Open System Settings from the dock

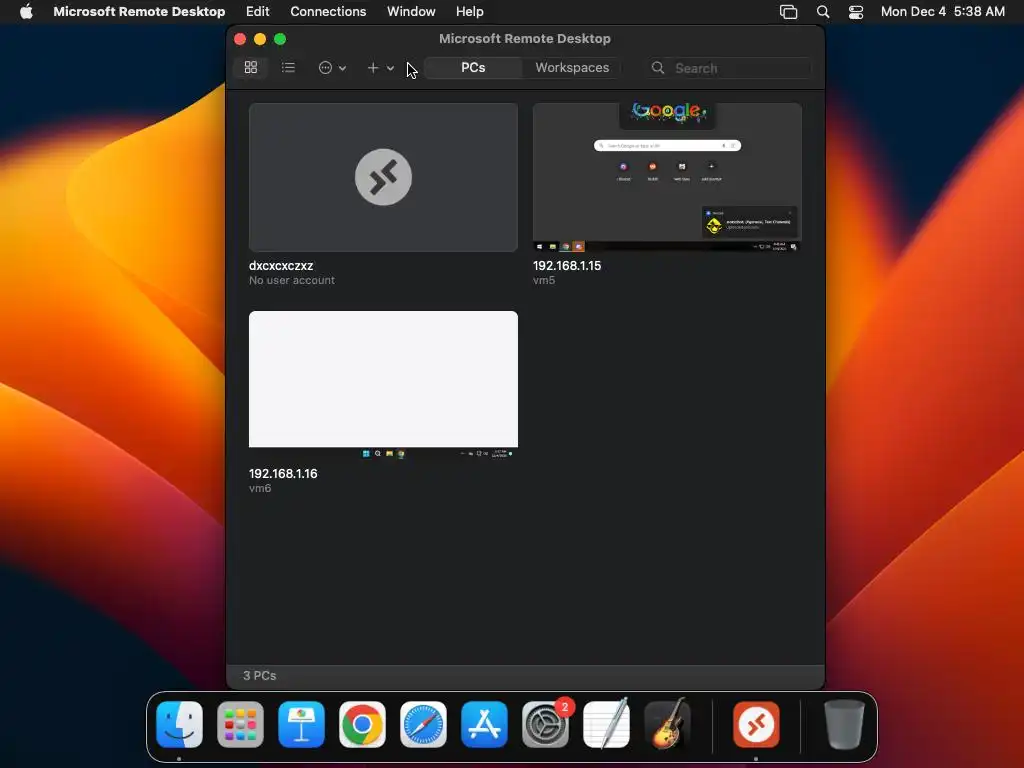pos(545,724)
